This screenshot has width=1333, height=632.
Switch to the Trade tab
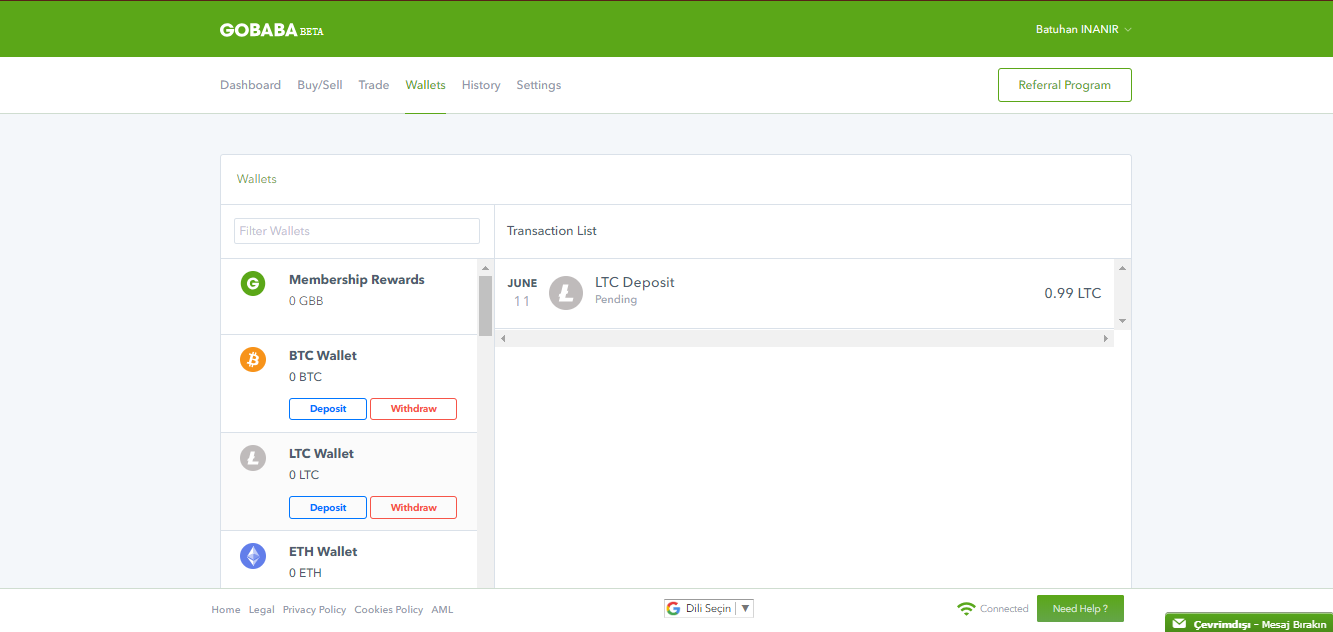click(374, 85)
